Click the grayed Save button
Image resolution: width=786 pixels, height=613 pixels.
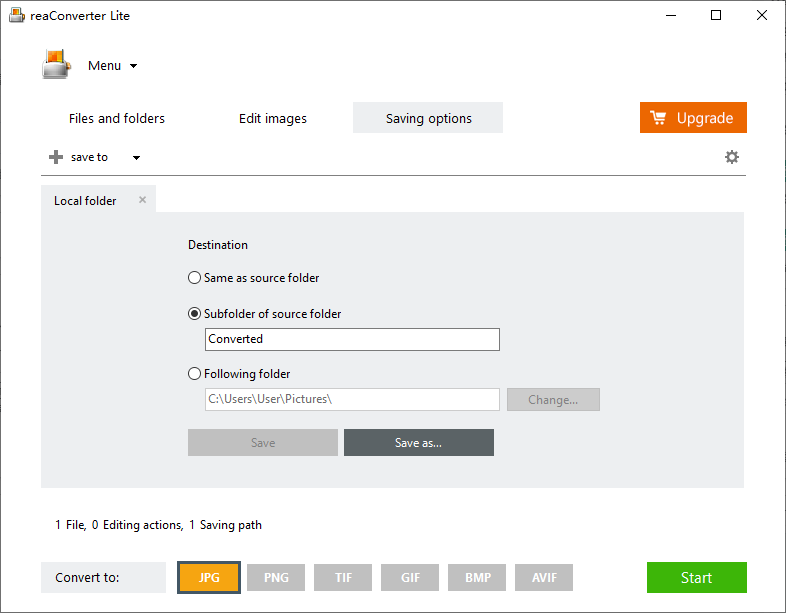click(263, 443)
